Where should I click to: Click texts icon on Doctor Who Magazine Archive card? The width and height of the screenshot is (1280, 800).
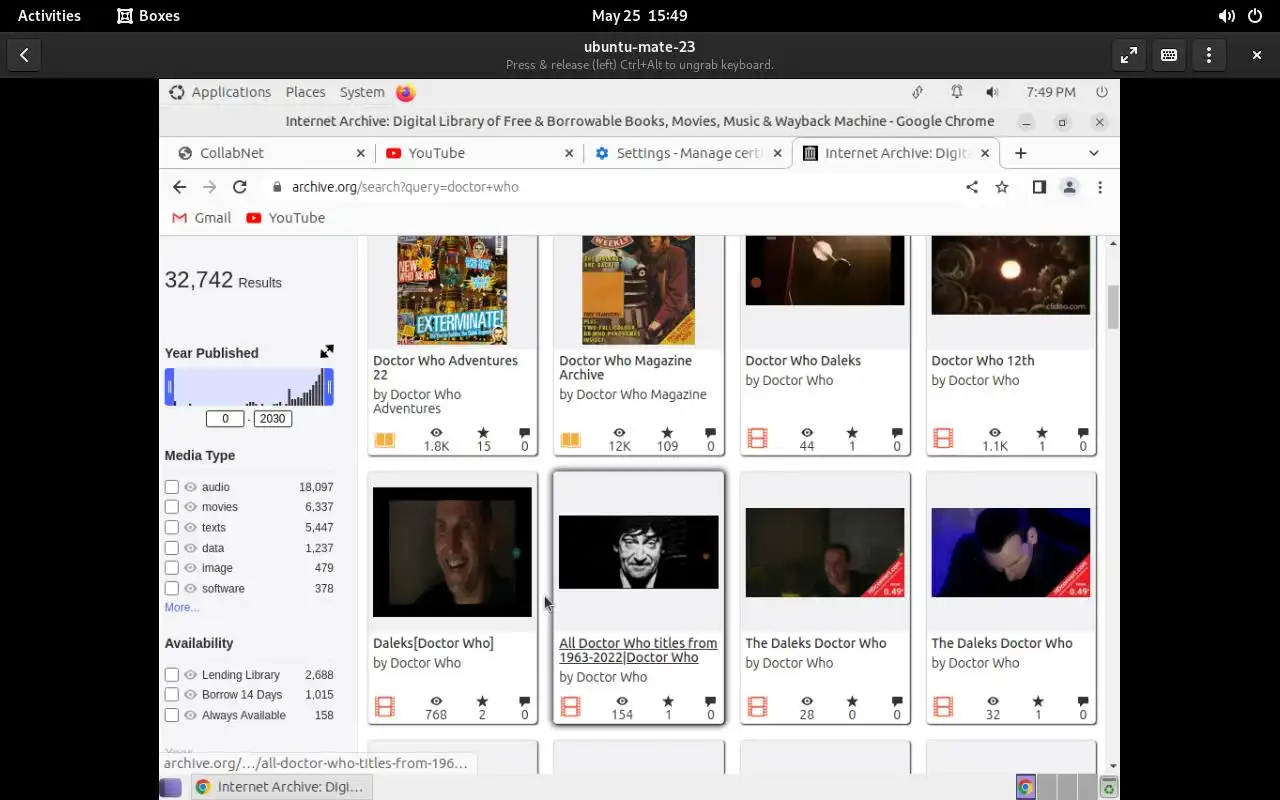[x=570, y=440]
